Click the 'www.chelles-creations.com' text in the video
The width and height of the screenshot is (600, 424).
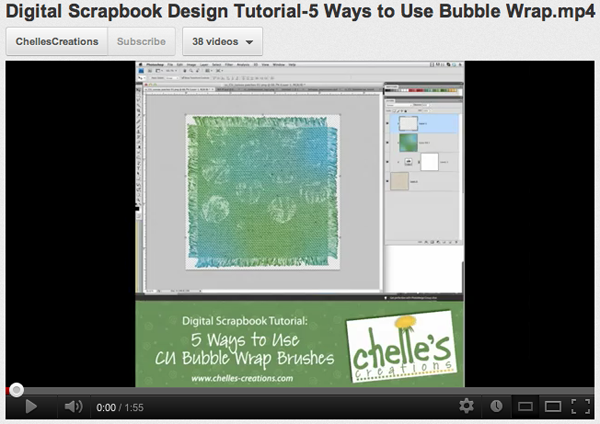click(x=242, y=378)
